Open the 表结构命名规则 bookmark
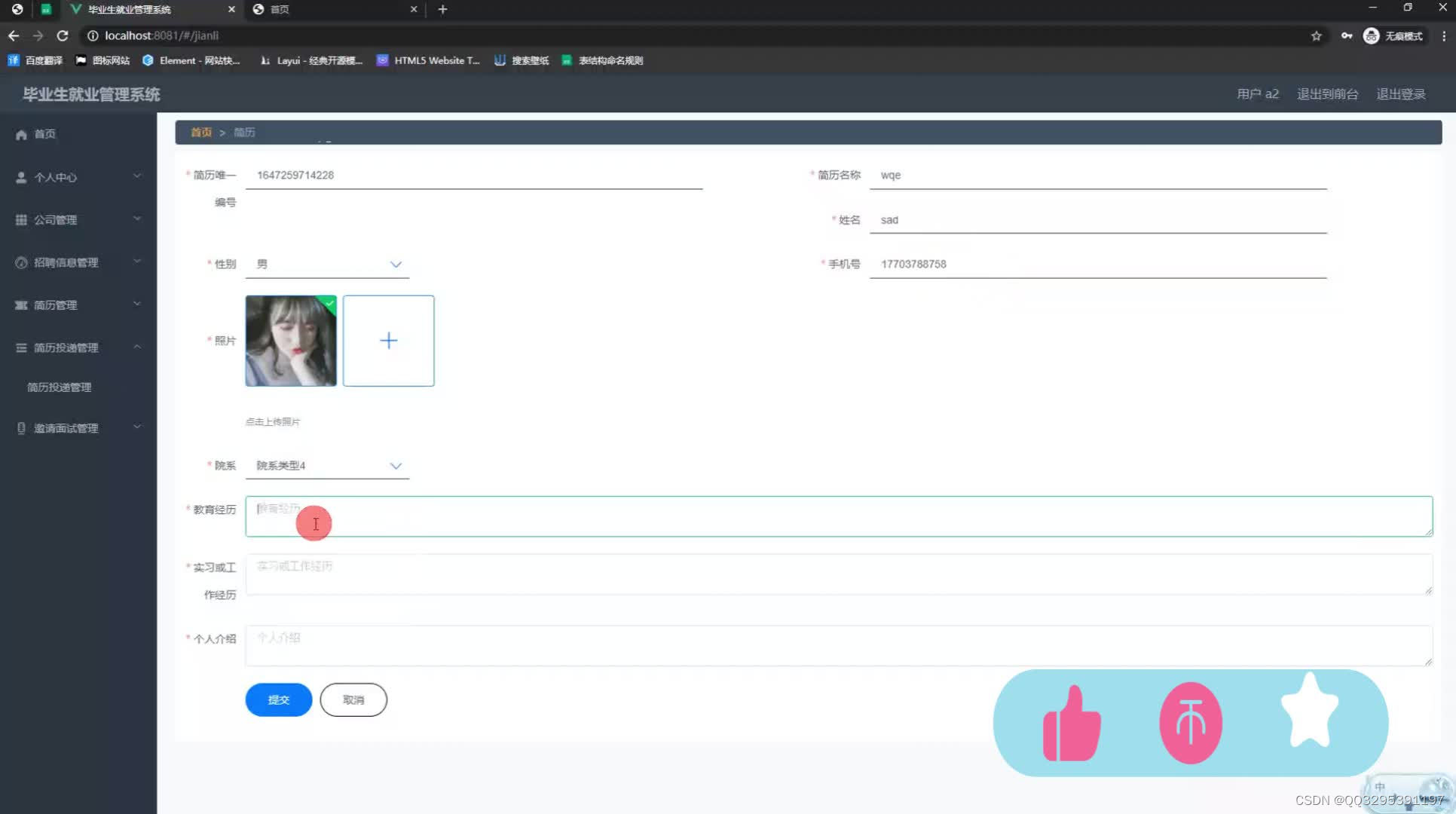Viewport: 1456px width, 814px height. pos(602,60)
